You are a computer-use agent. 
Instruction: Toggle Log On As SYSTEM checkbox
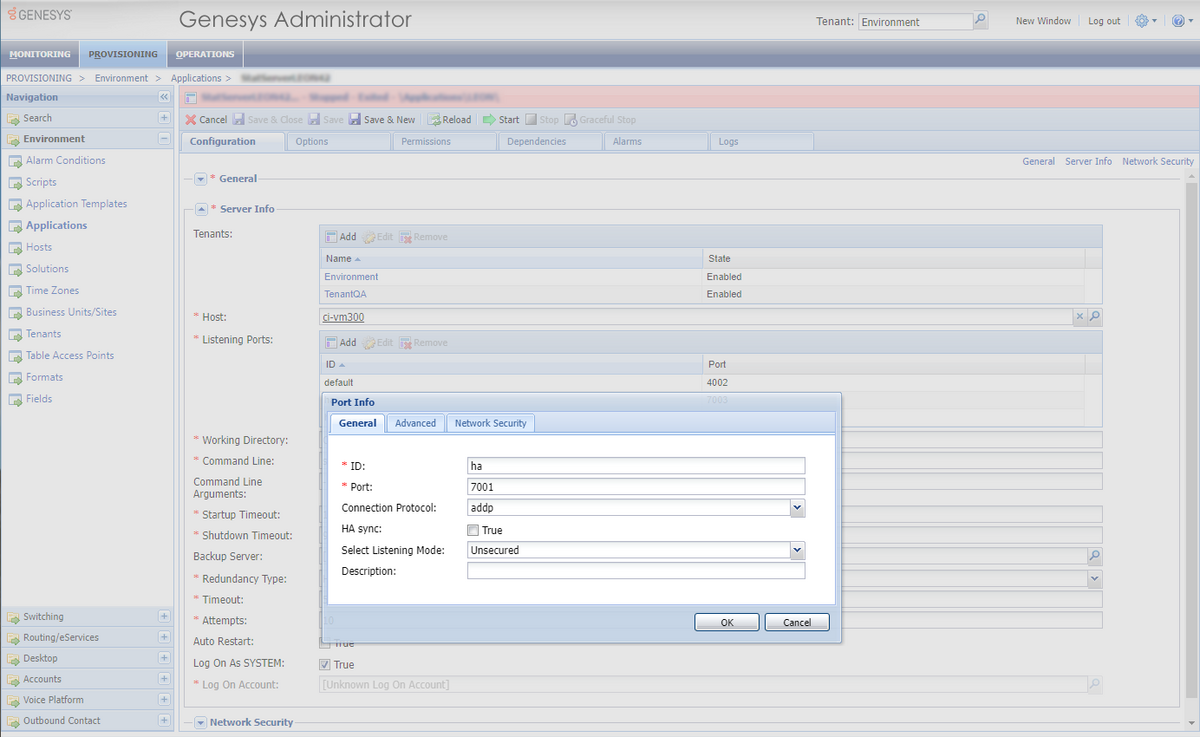click(x=324, y=665)
